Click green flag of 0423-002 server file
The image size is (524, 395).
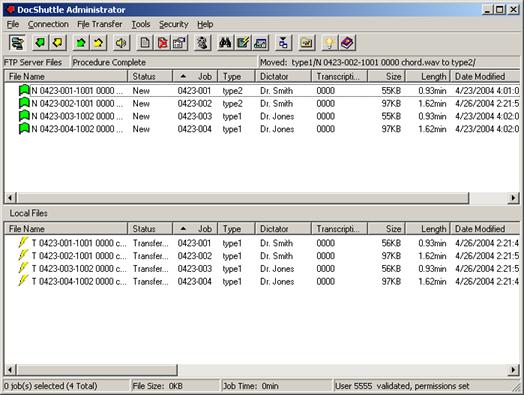point(24,103)
